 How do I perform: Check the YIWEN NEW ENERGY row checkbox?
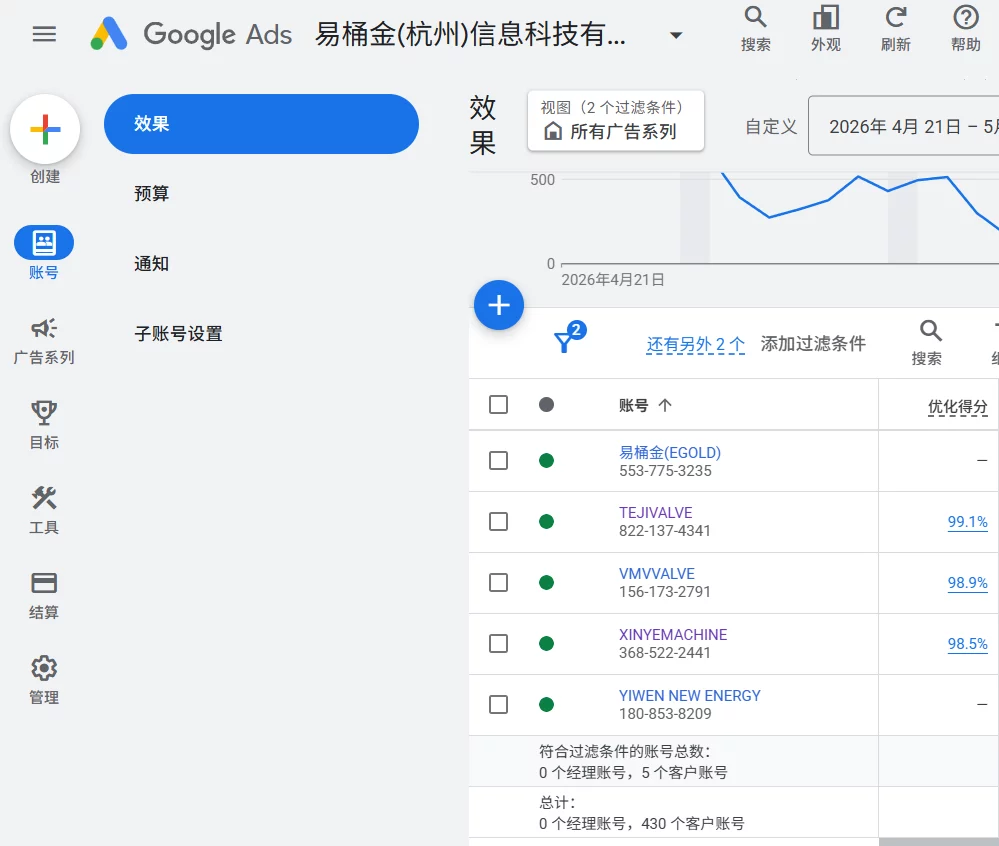click(x=498, y=705)
